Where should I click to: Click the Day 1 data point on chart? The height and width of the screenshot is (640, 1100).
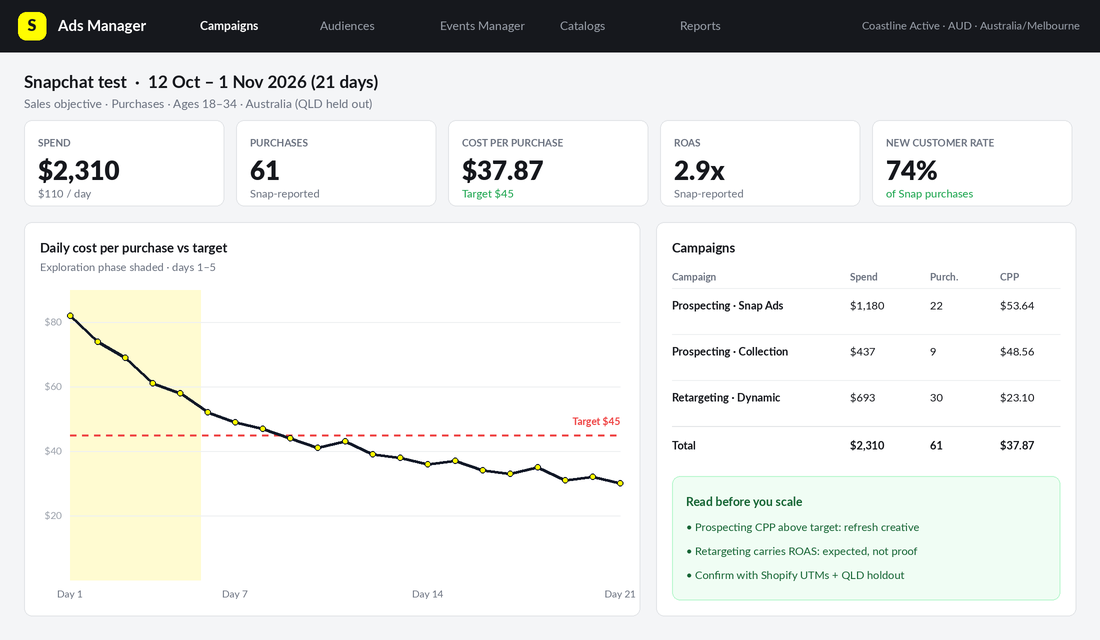(70, 316)
